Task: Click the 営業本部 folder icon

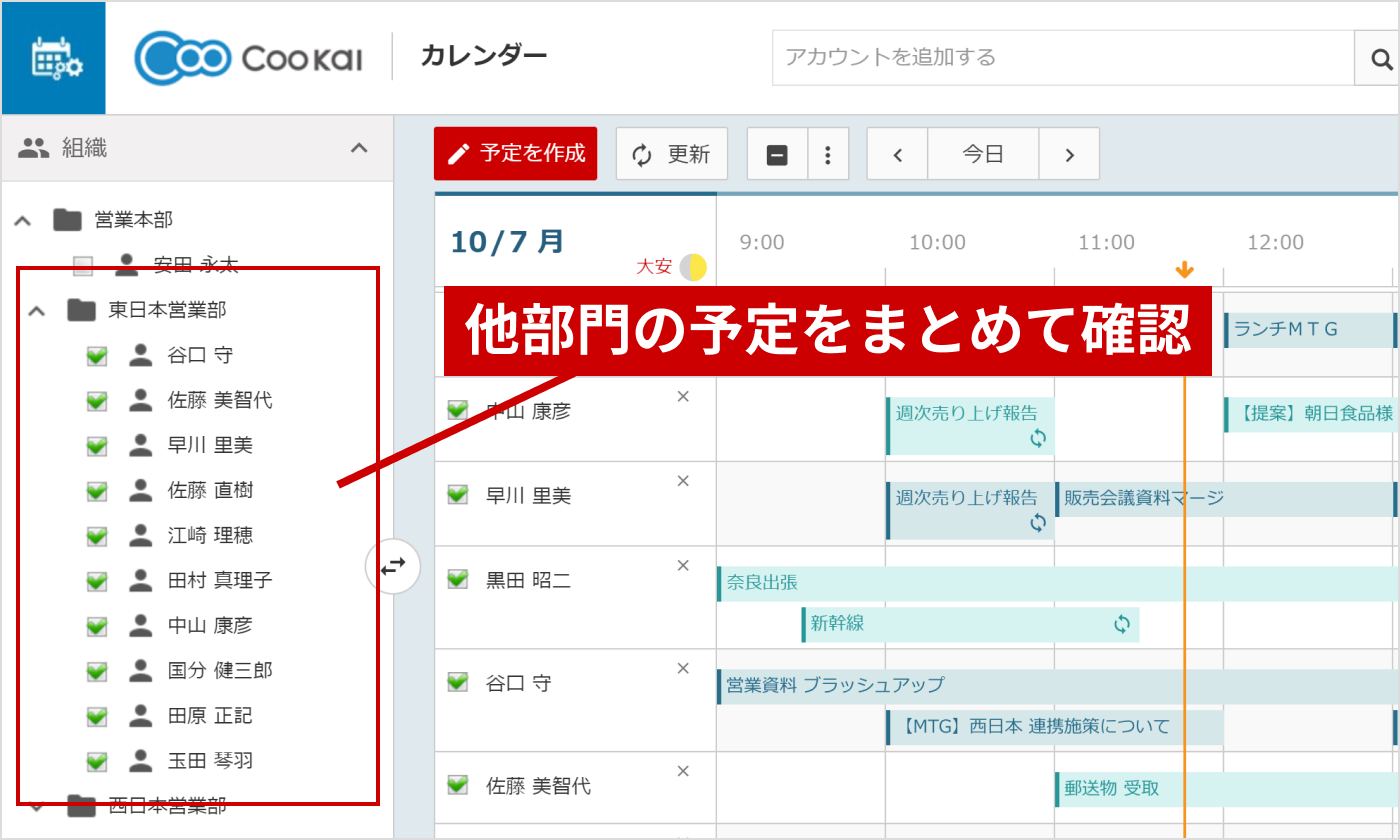Action: click(67, 219)
